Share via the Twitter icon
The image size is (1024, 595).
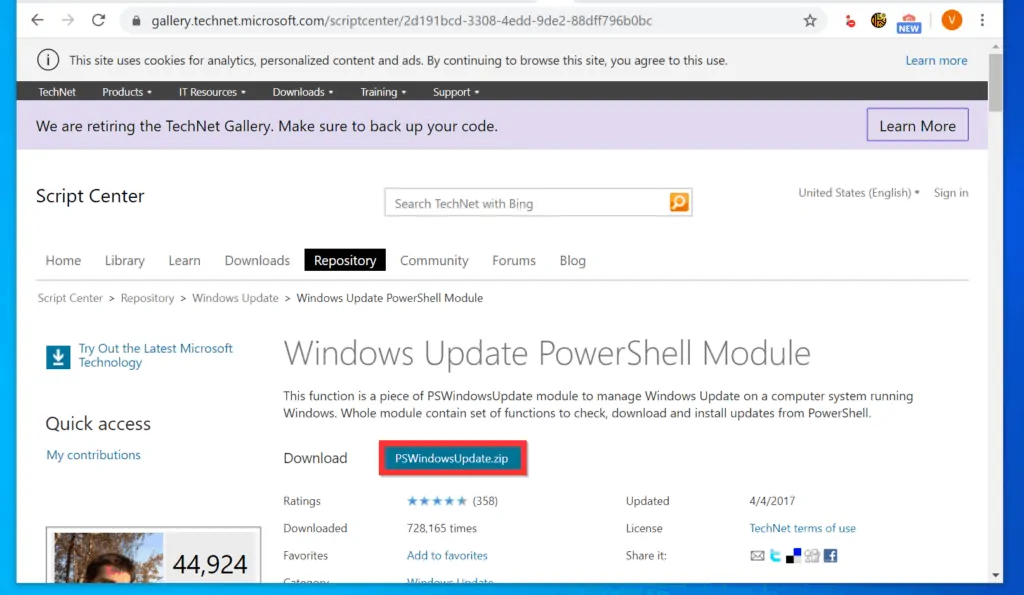775,555
